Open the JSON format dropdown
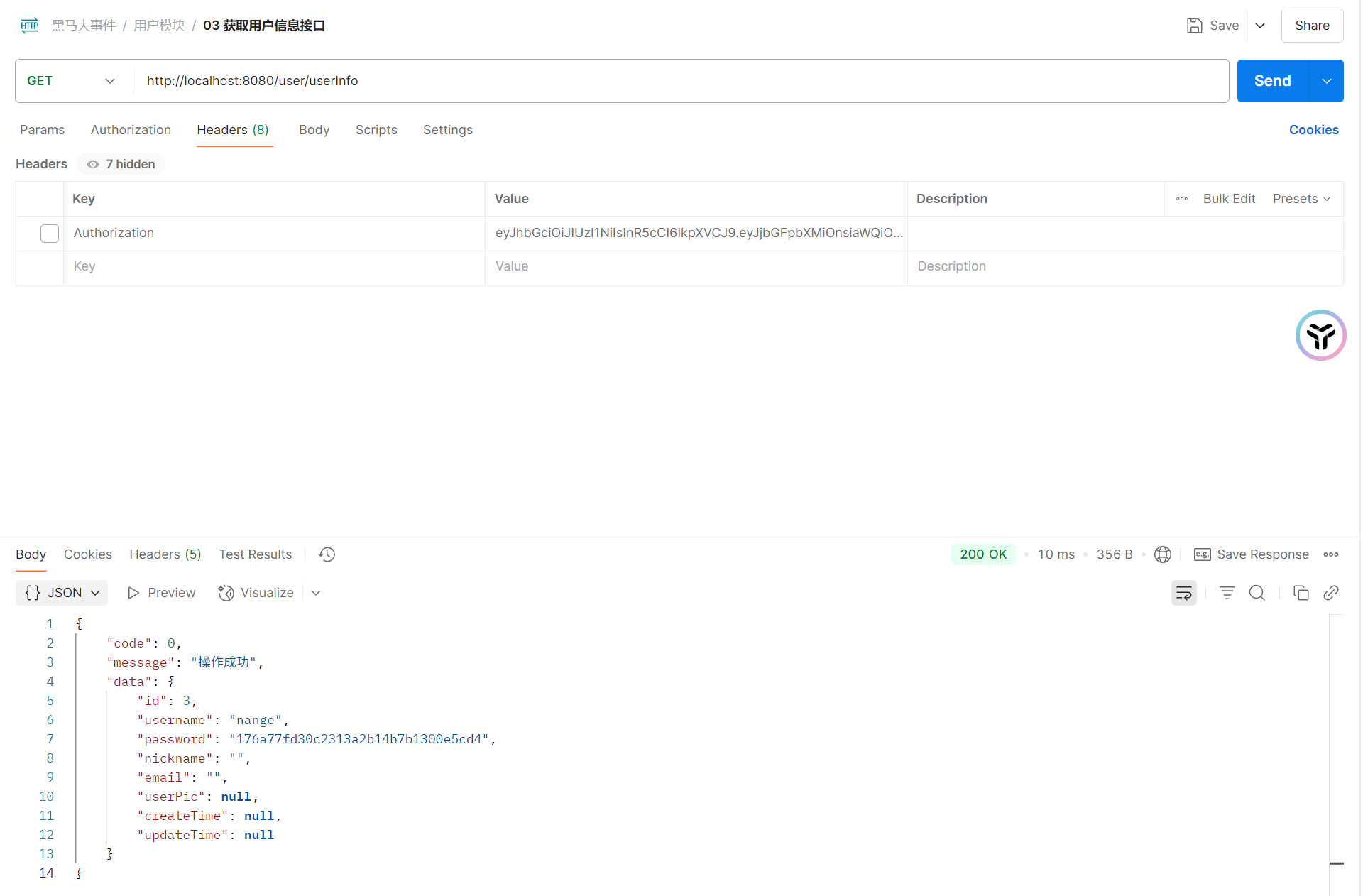 (x=62, y=593)
